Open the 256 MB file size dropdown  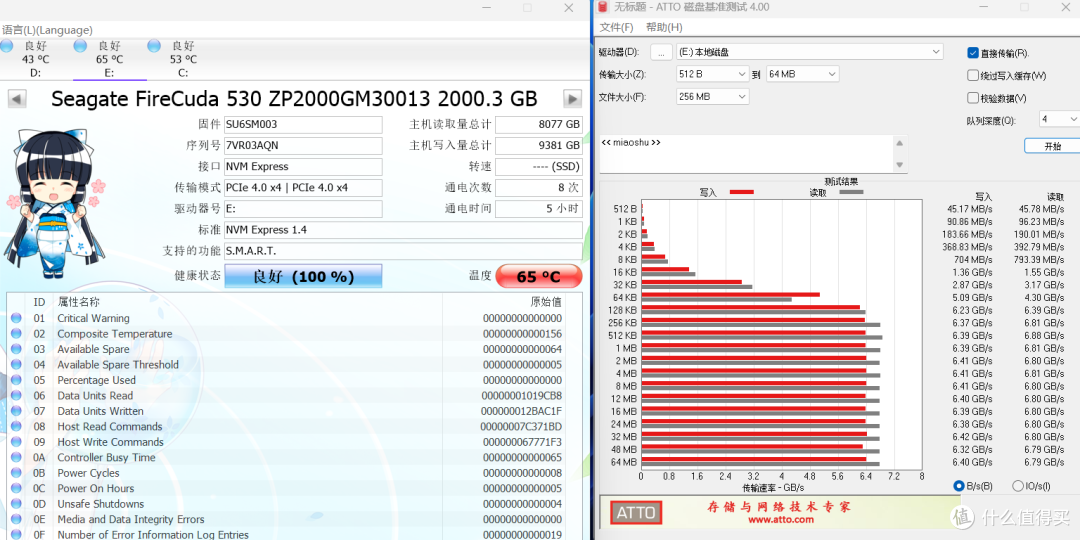[712, 97]
